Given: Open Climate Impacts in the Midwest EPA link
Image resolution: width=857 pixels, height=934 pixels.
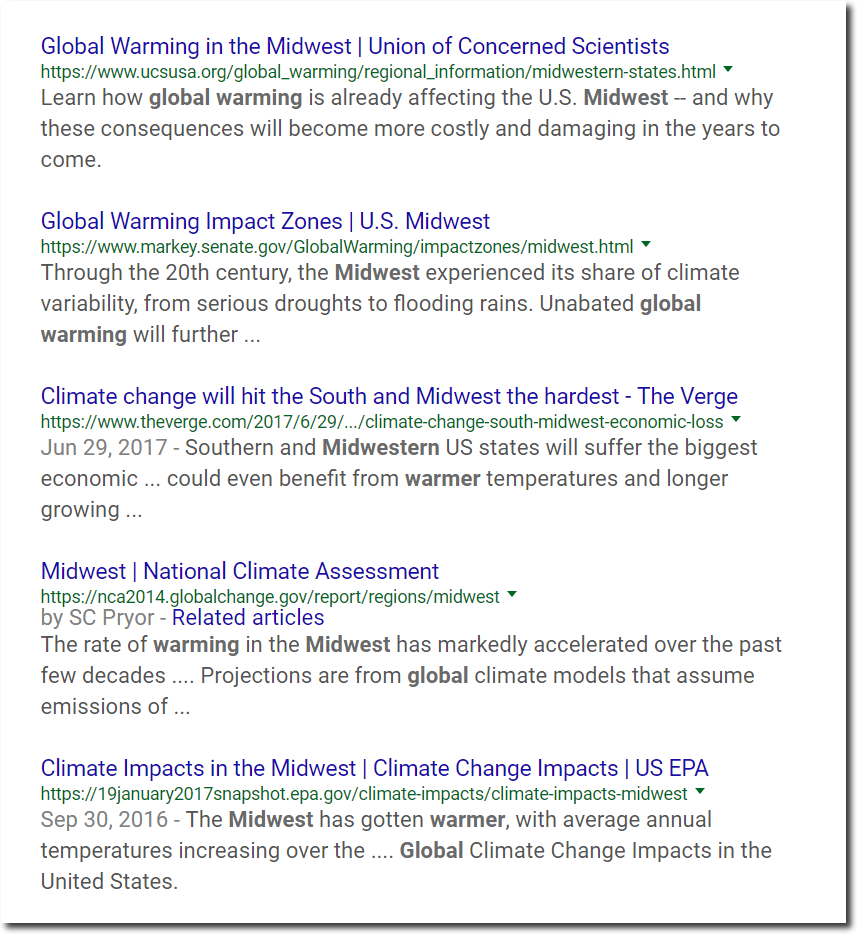Looking at the screenshot, I should 375,768.
